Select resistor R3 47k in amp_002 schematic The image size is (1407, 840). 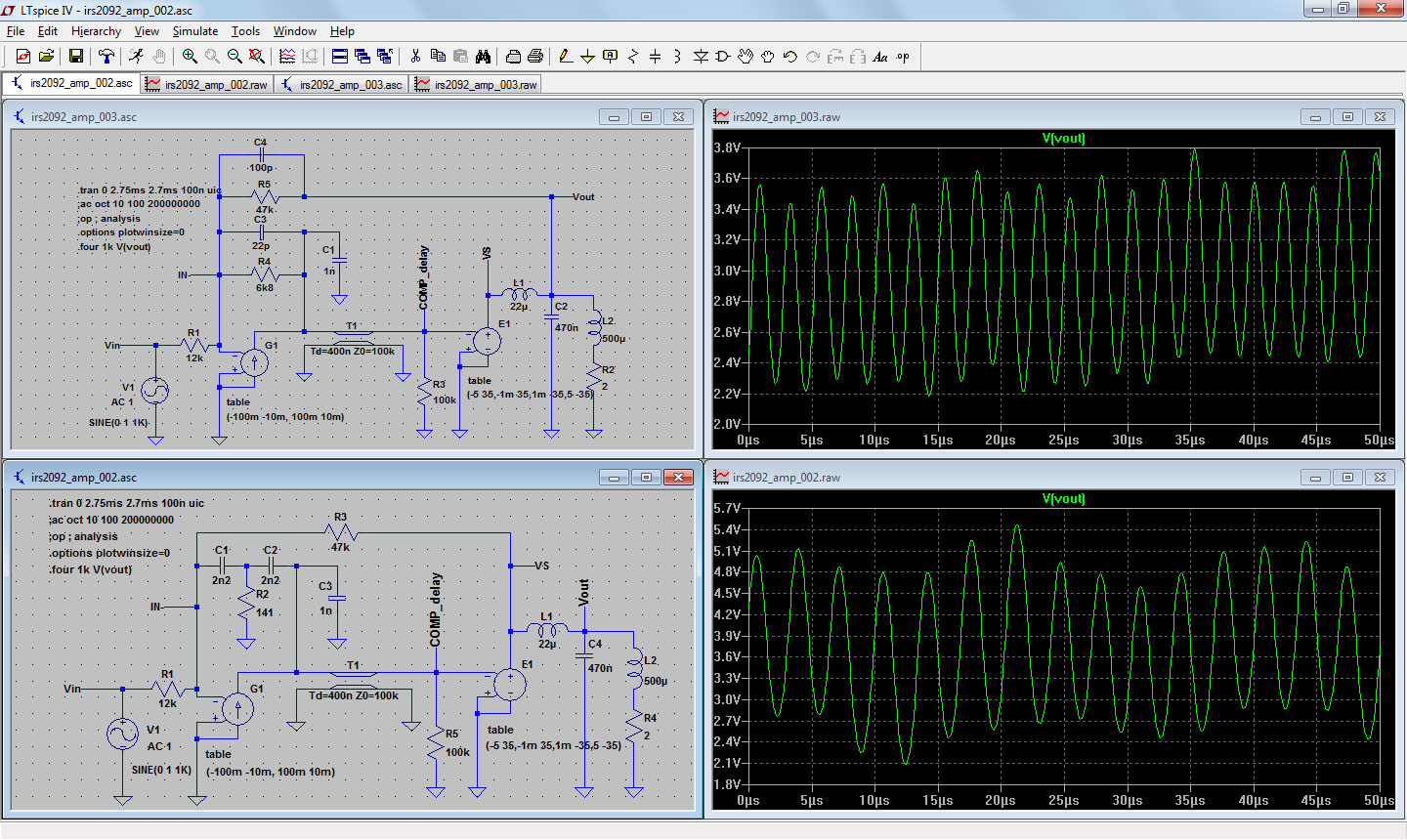coord(340,532)
